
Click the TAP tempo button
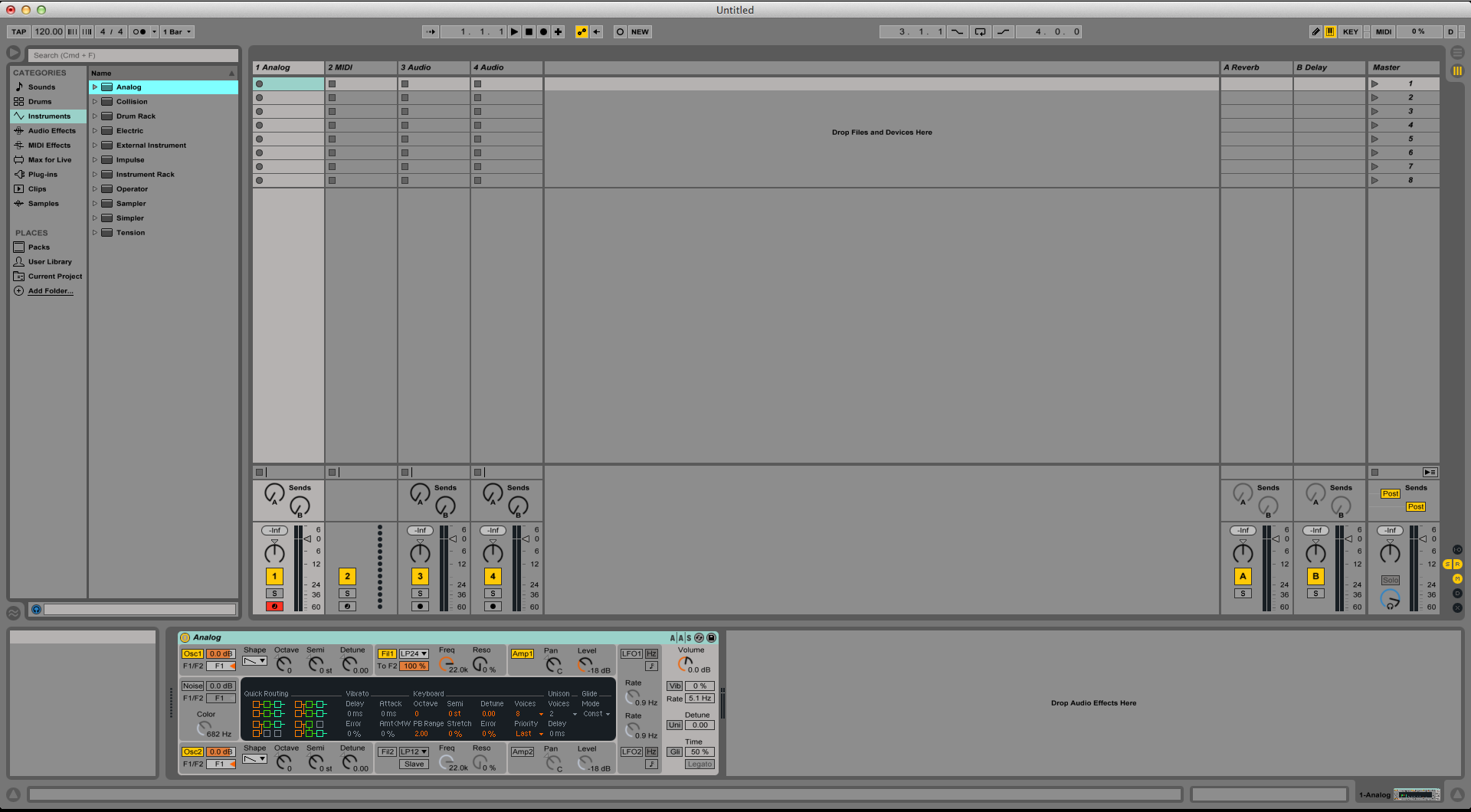pyautogui.click(x=18, y=31)
